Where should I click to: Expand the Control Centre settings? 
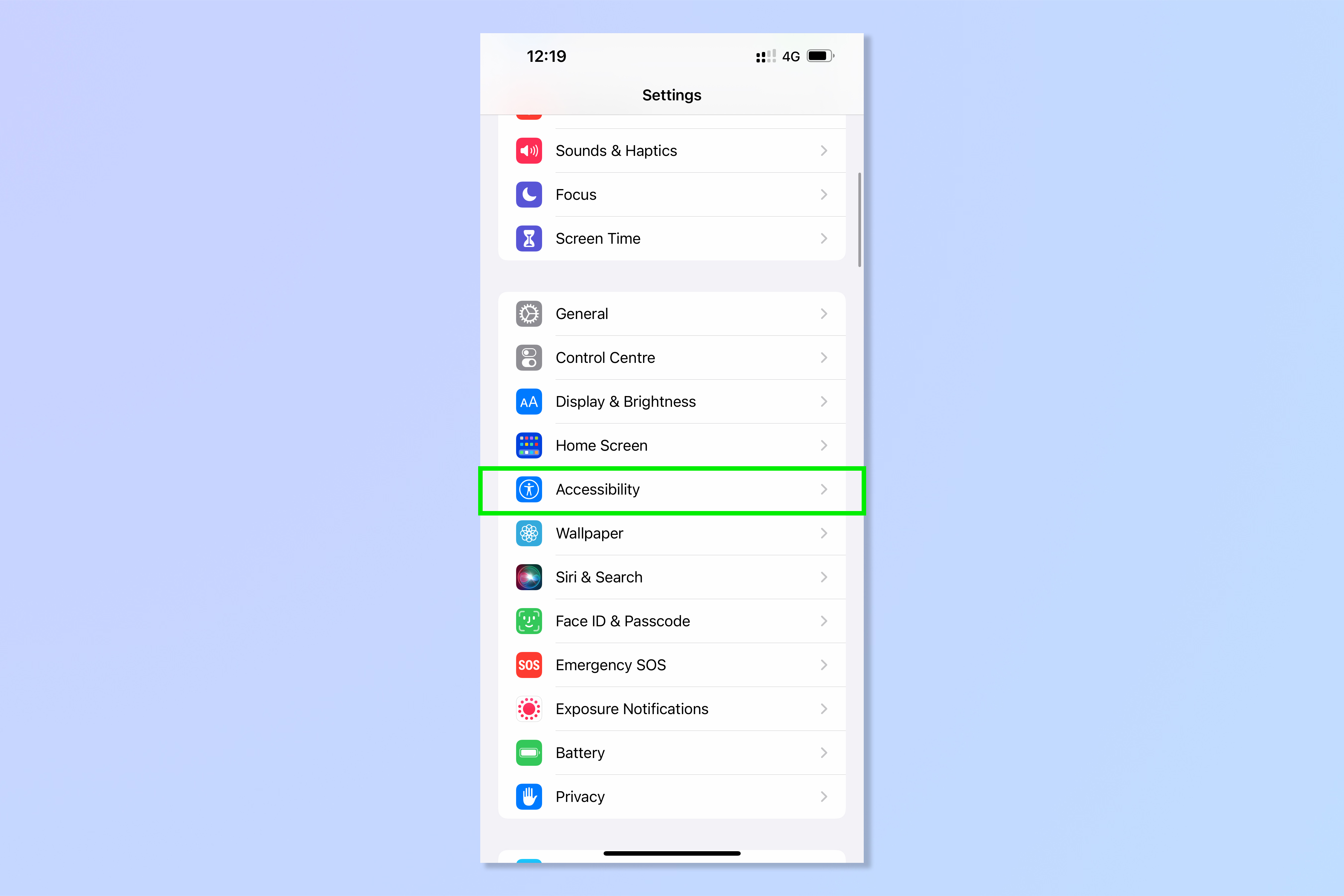coord(672,357)
